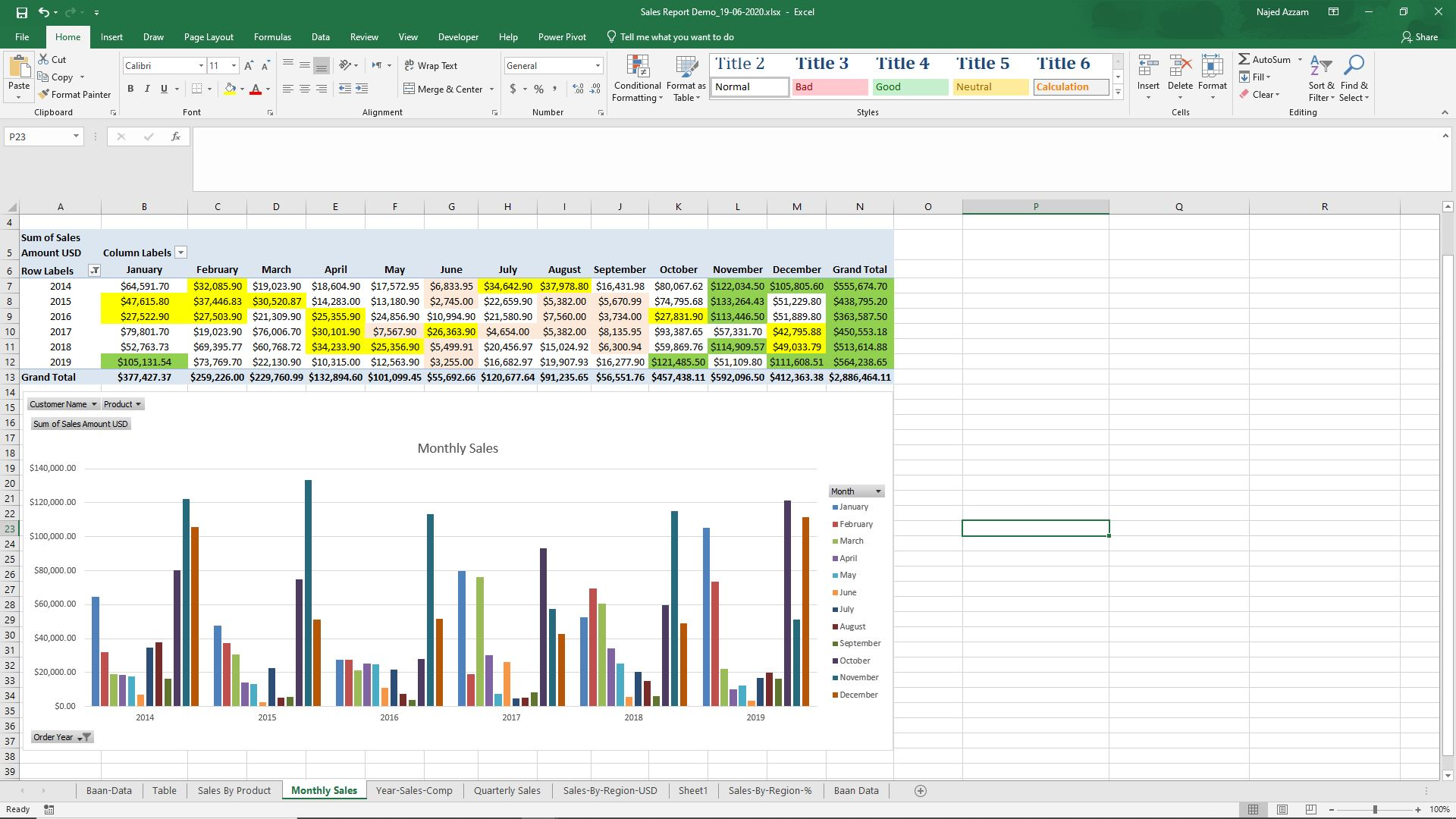Switch to the Insert ribbon tab
1456x819 pixels.
tap(111, 36)
